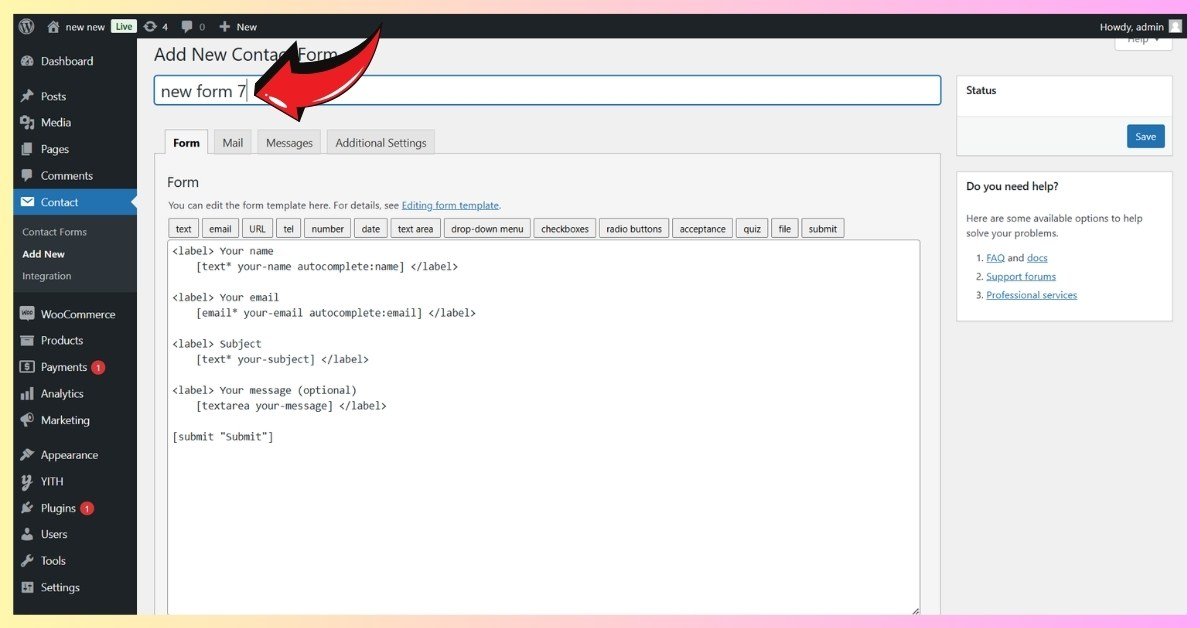The image size is (1200, 628).
Task: Click the Appearance brush icon
Action: [x=27, y=455]
